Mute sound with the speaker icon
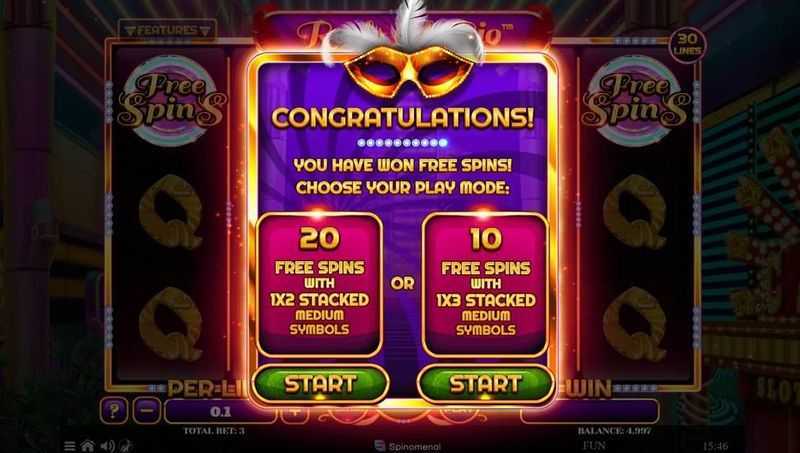This screenshot has height=453, width=800. click(107, 446)
